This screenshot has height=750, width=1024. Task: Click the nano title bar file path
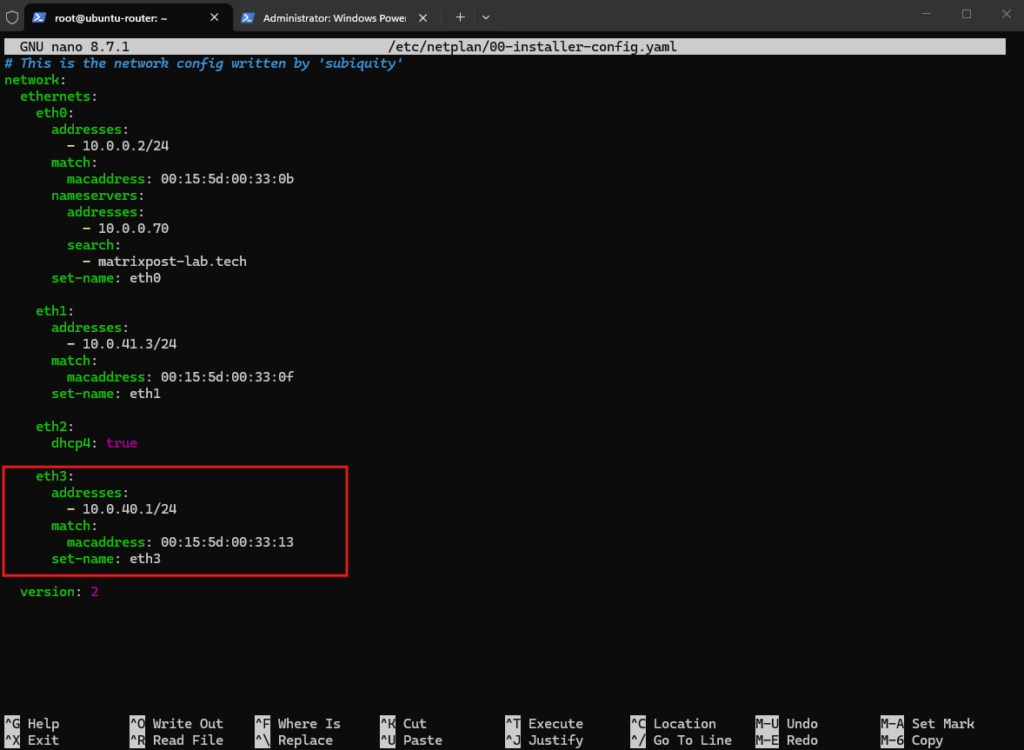532,46
